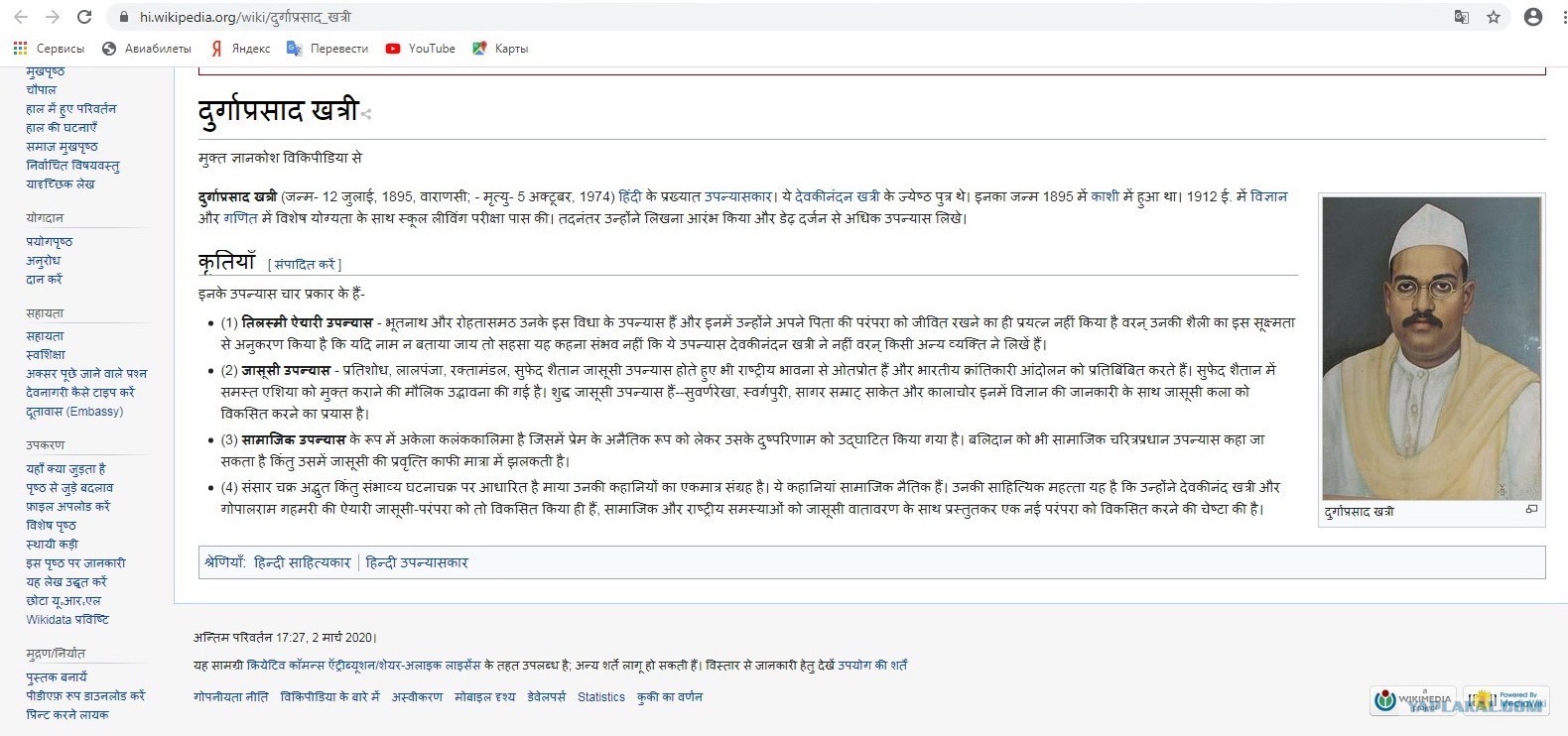Go to मुखपृष्ठ in sidebar
The width and height of the screenshot is (1568, 736).
46,71
